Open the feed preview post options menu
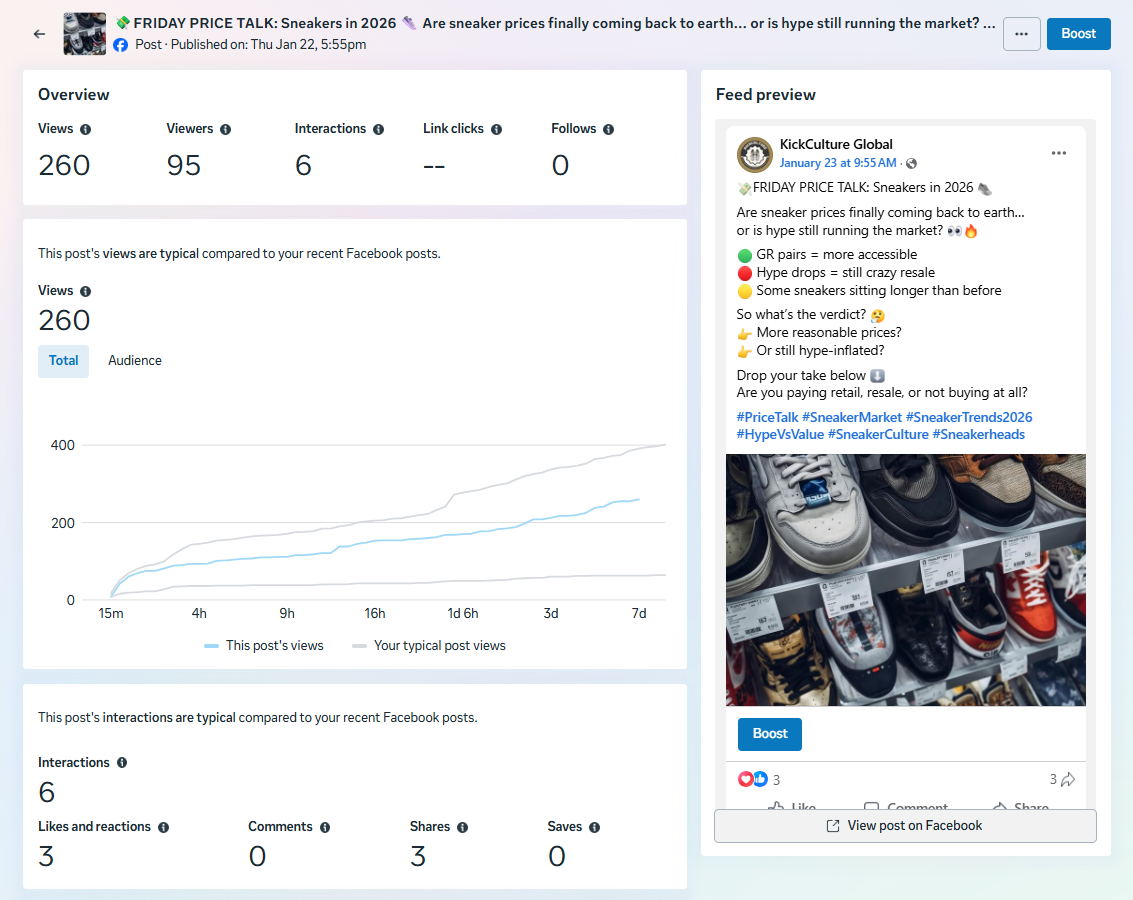This screenshot has height=900, width=1133. [x=1059, y=153]
